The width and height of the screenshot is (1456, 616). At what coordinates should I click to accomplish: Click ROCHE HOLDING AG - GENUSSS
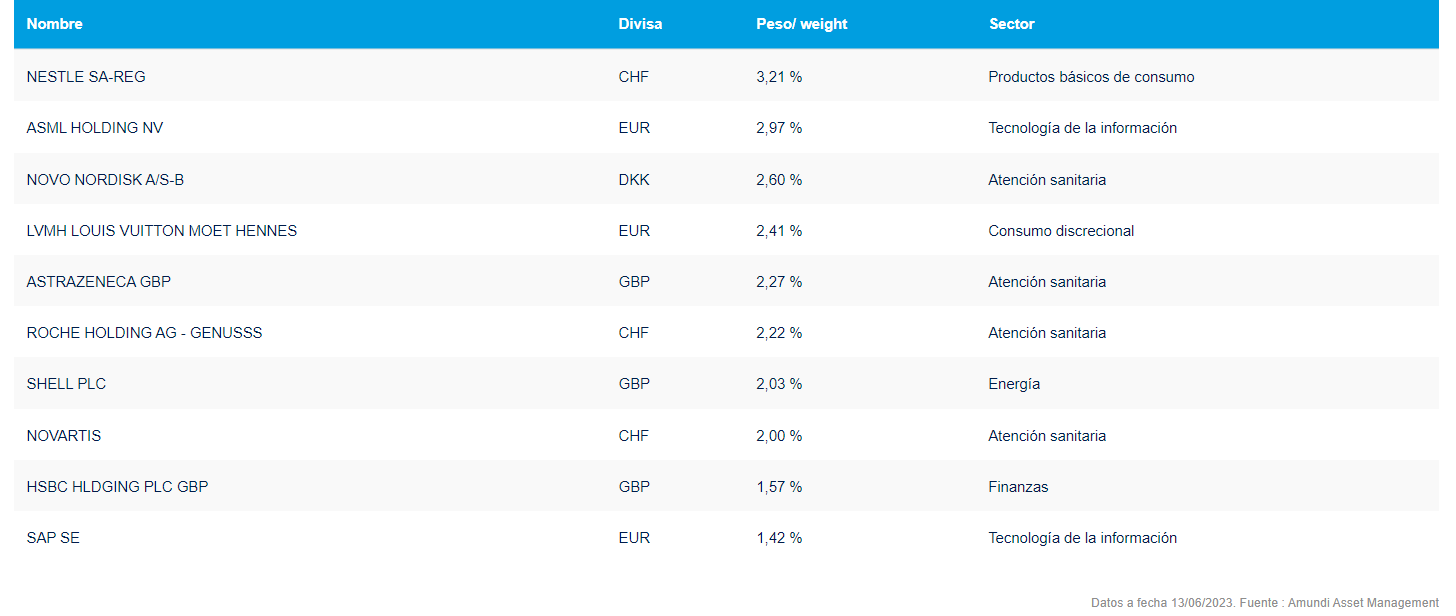pyautogui.click(x=144, y=333)
